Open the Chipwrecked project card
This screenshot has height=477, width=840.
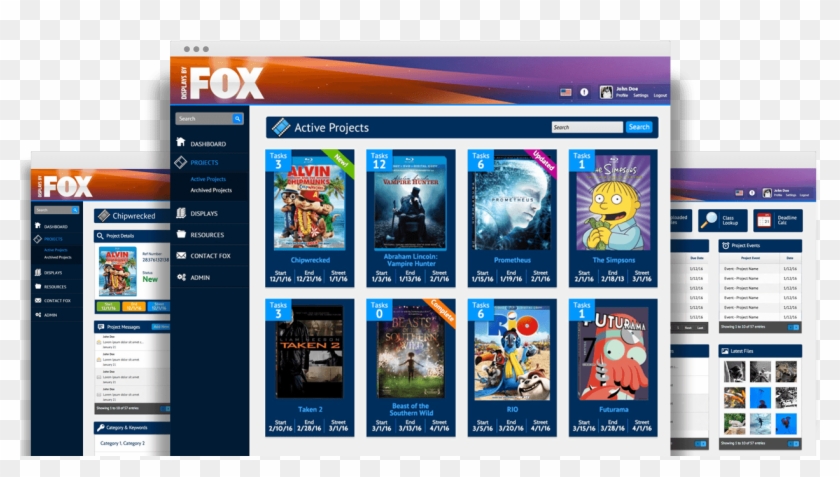pyautogui.click(x=310, y=218)
